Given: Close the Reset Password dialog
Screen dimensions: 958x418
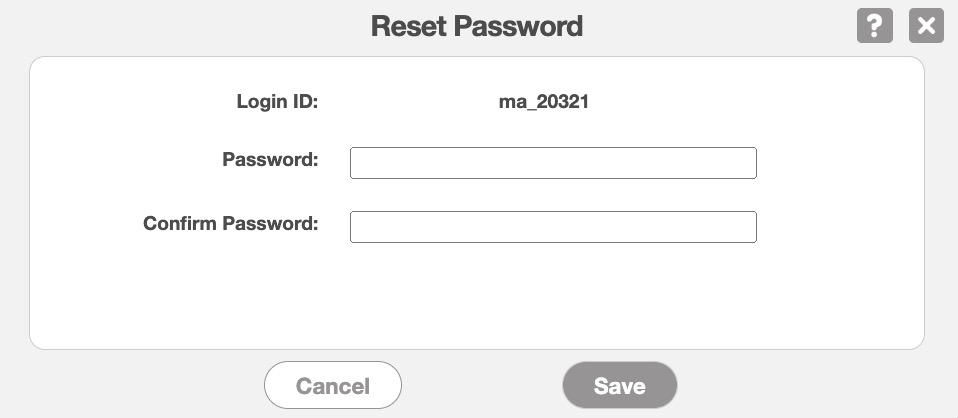Looking at the screenshot, I should coord(926,26).
